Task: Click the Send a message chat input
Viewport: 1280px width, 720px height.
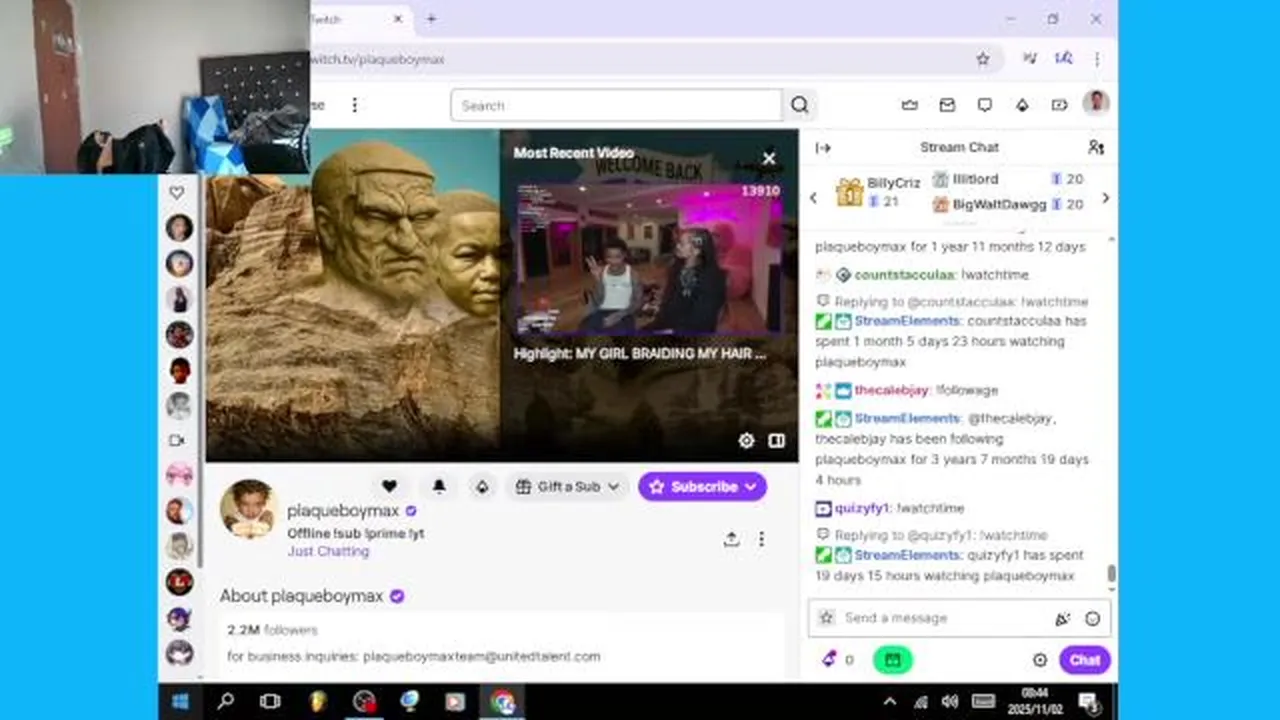Action: 946,618
